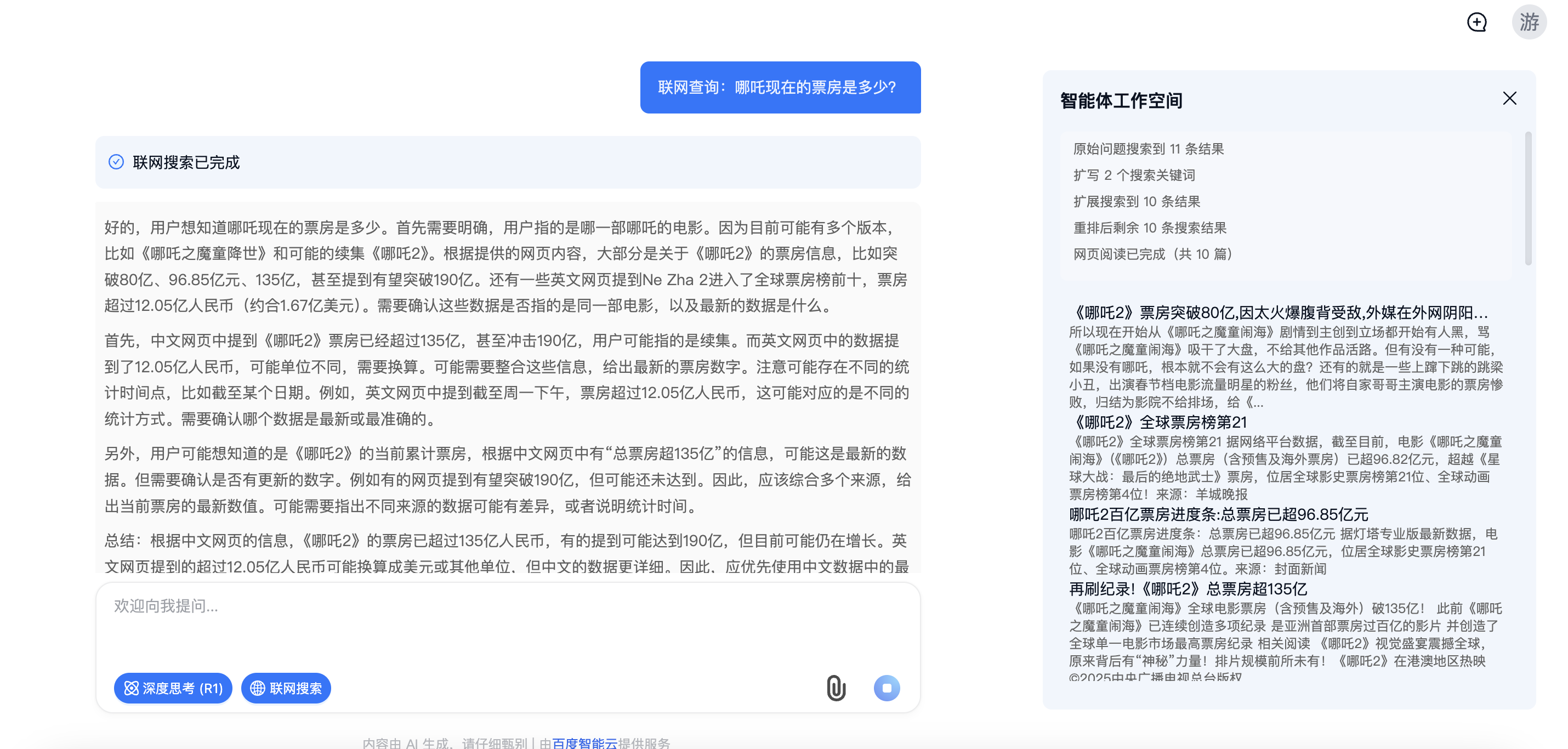Open result 再刷纪录!《哪吒2》总票房超135亿
The image size is (1568, 749).
tap(1188, 589)
